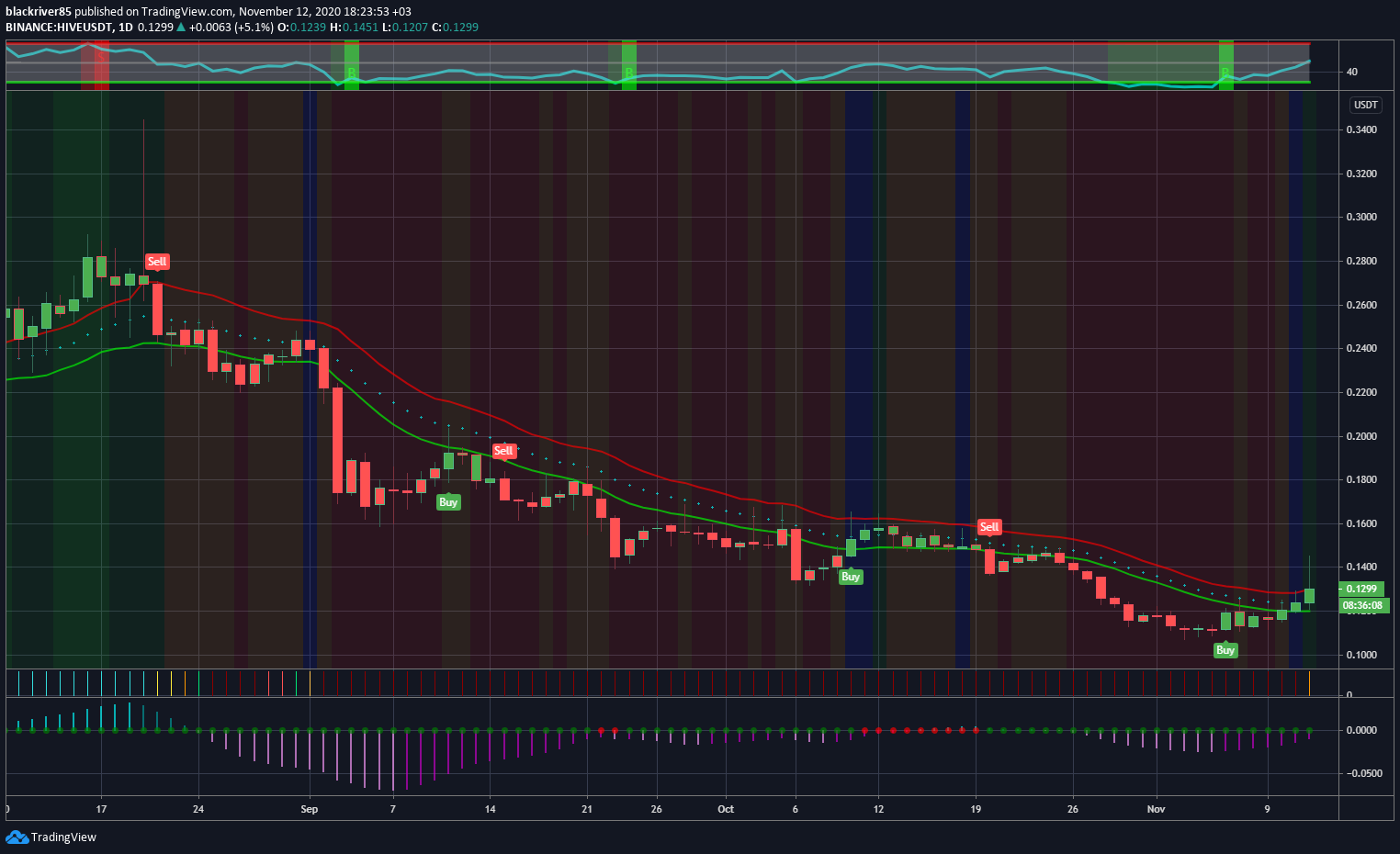Screen dimensions: 1400x854
Task: Click the 0.2800 price axis label
Action: 1361,261
